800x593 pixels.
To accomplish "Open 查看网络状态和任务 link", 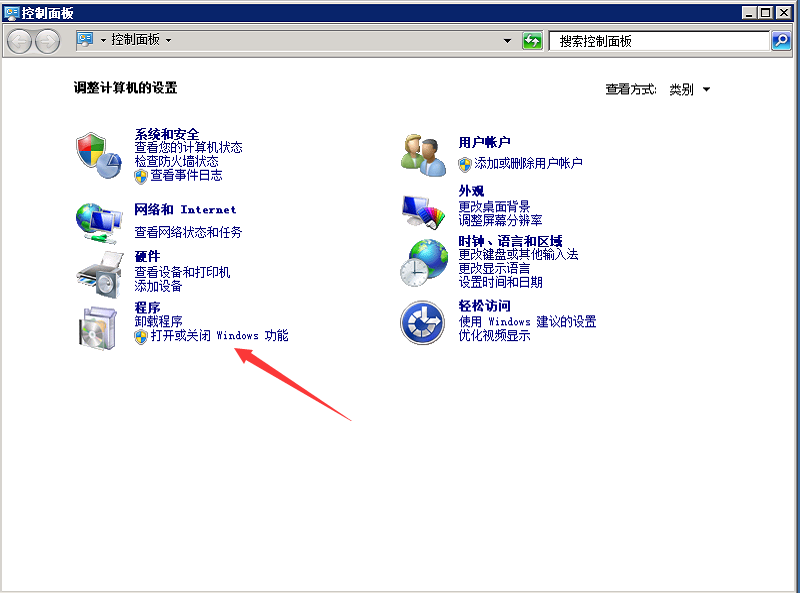I will coord(188,232).
